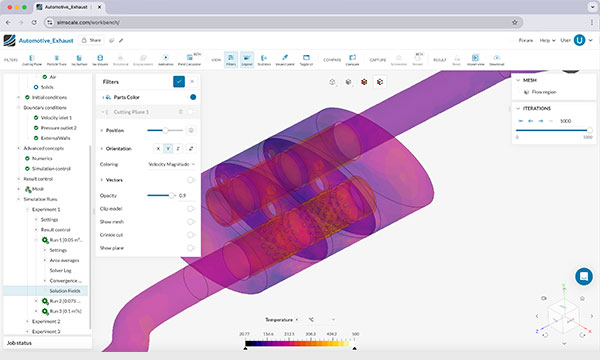The image size is (600, 360).
Task: Click the home view icon near orientation cube
Action: (x=582, y=298)
